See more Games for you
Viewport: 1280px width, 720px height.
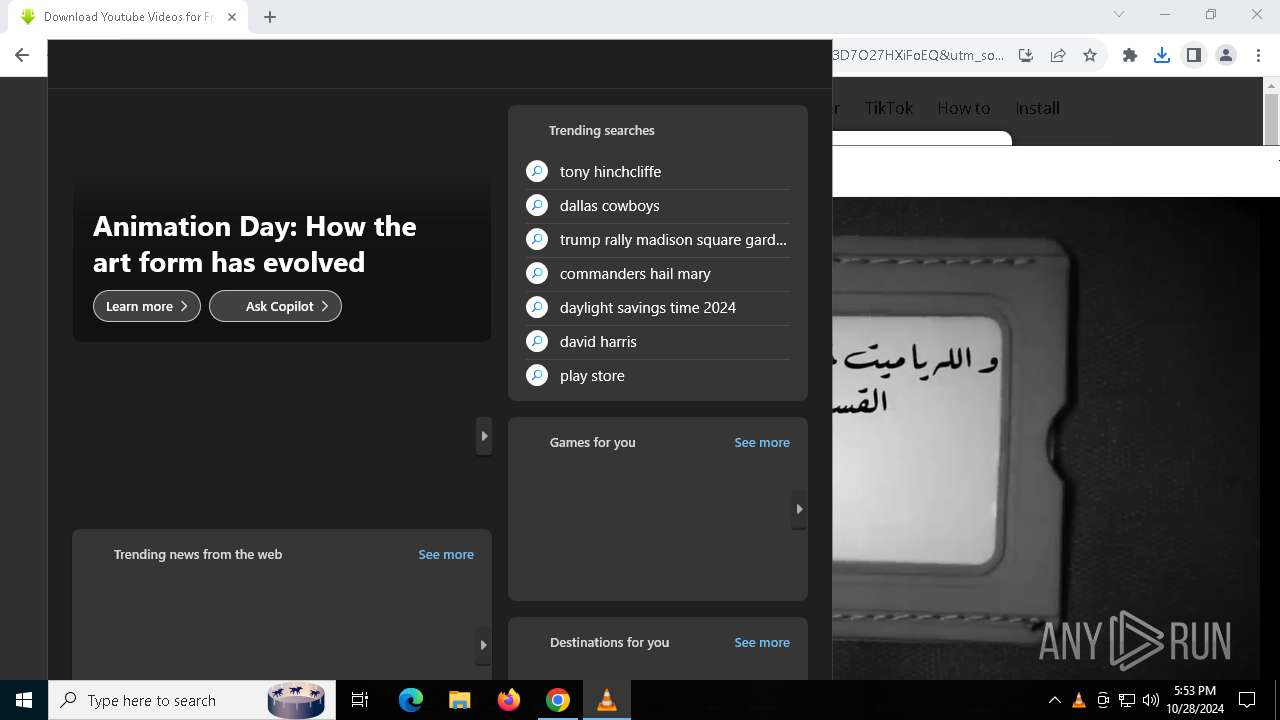762,442
